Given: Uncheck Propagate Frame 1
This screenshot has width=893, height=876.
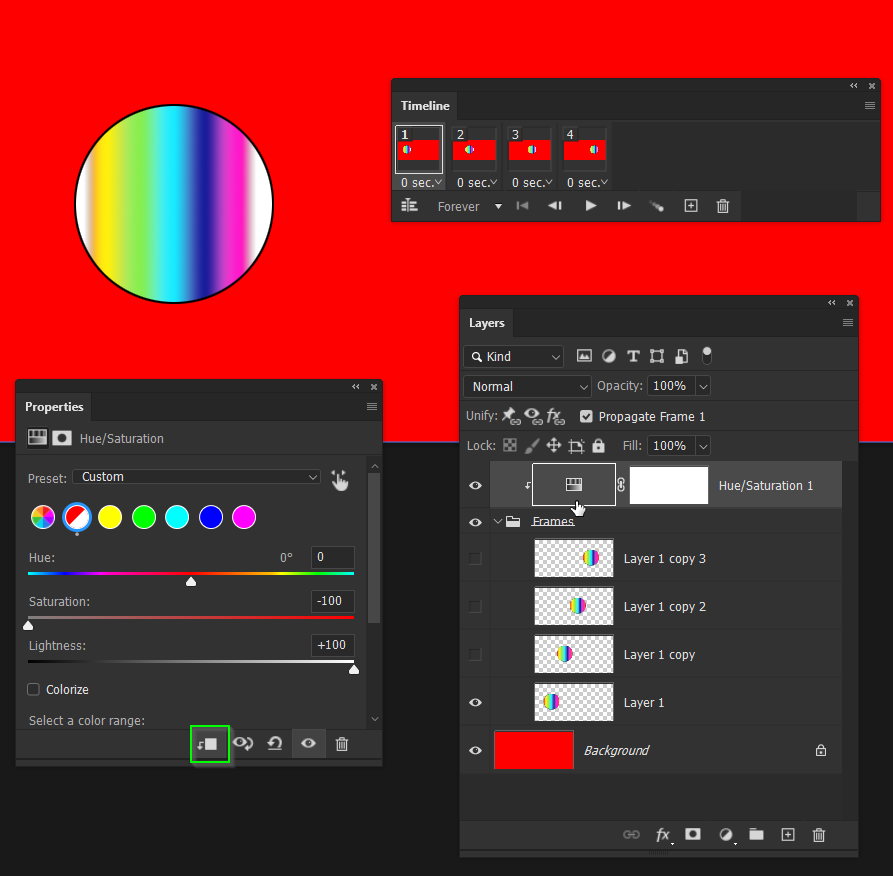Looking at the screenshot, I should tap(586, 416).
